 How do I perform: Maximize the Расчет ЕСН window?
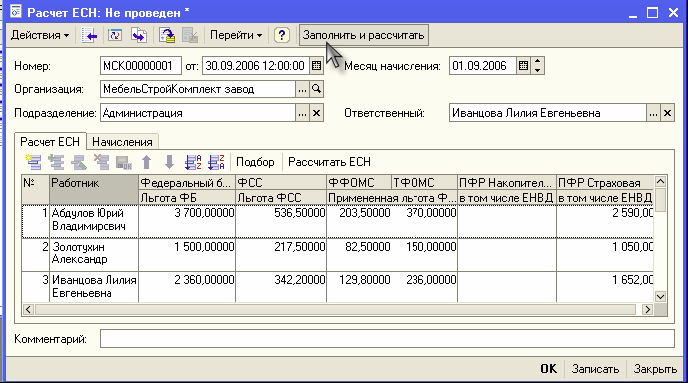652,13
